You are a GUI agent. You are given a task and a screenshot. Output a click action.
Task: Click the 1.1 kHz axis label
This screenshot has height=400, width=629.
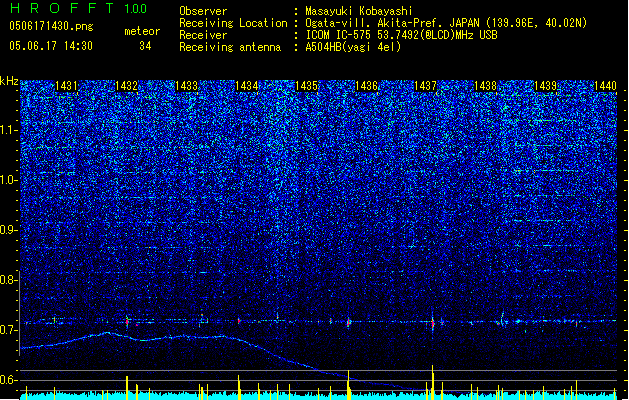point(9,130)
